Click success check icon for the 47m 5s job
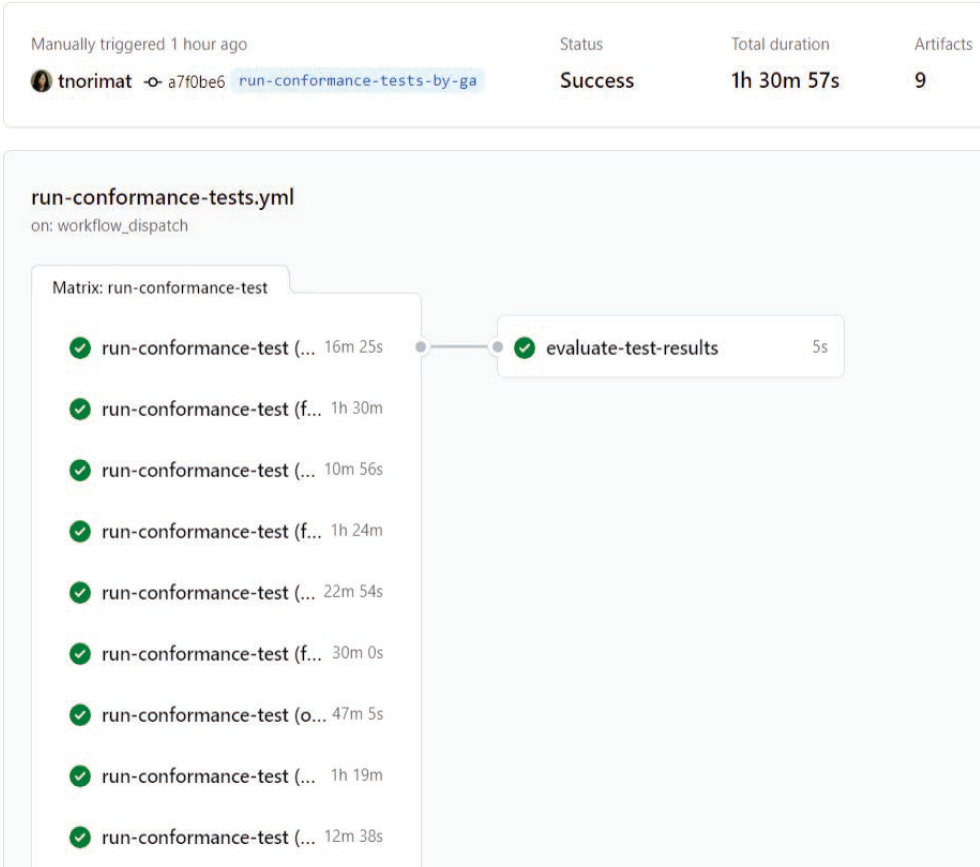The height and width of the screenshot is (867, 980). tap(80, 715)
